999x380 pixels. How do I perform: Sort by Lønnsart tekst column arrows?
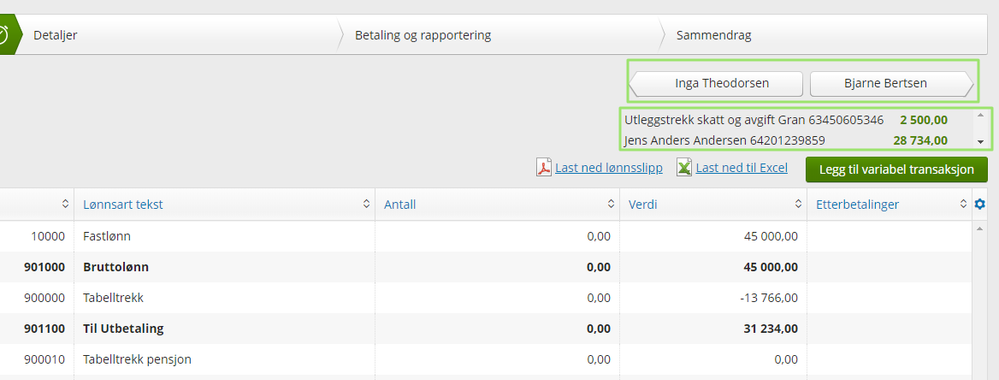366,204
